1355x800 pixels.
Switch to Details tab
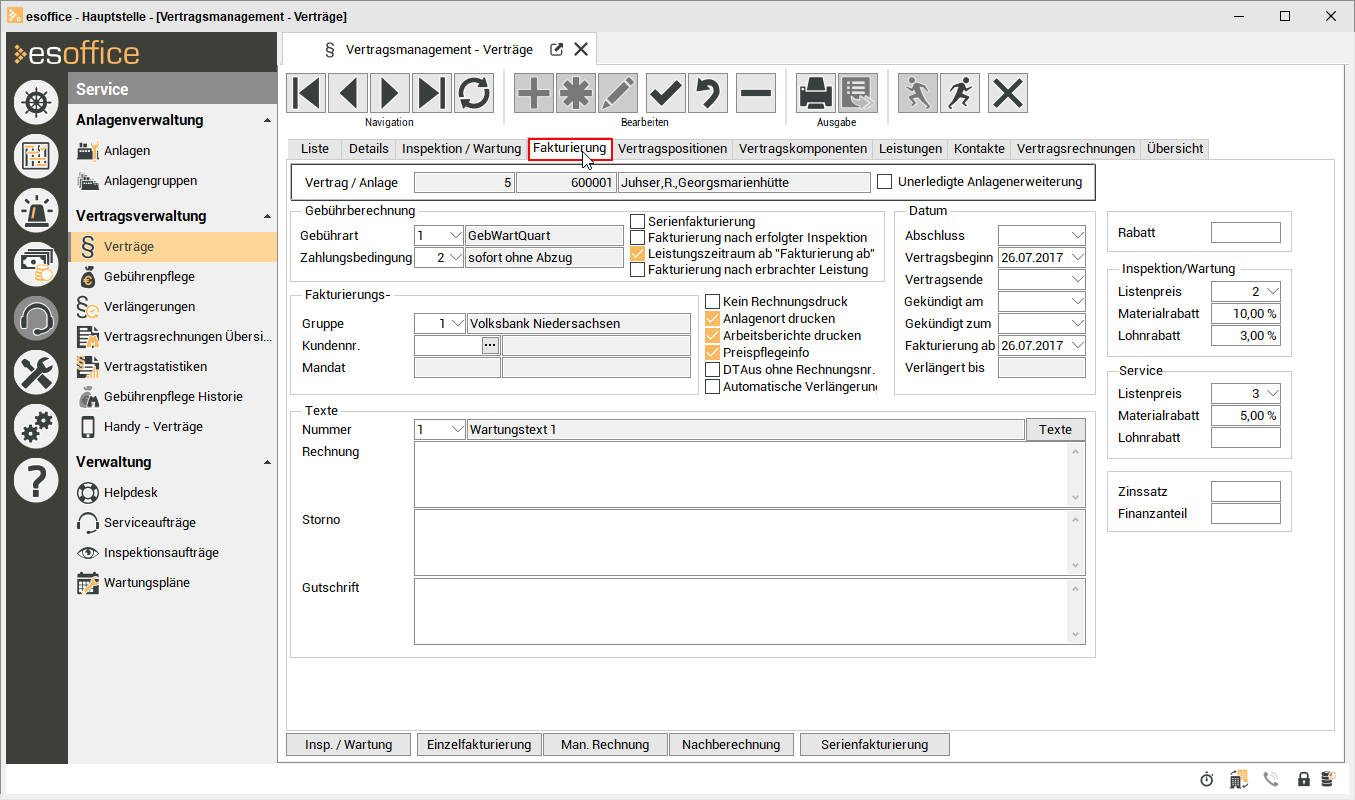pos(368,148)
